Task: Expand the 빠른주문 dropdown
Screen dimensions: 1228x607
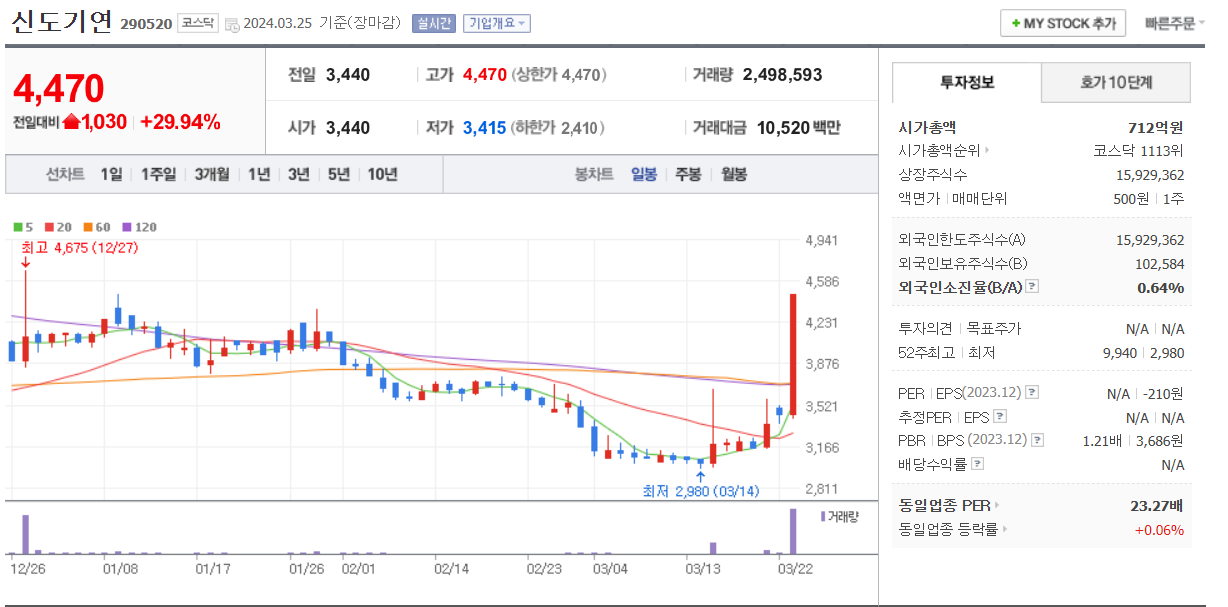Action: point(1175,23)
